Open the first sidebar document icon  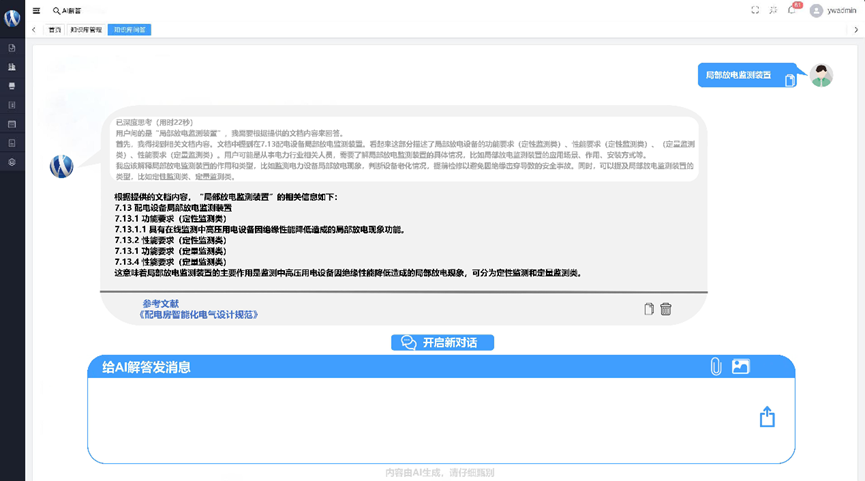pyautogui.click(x=12, y=48)
